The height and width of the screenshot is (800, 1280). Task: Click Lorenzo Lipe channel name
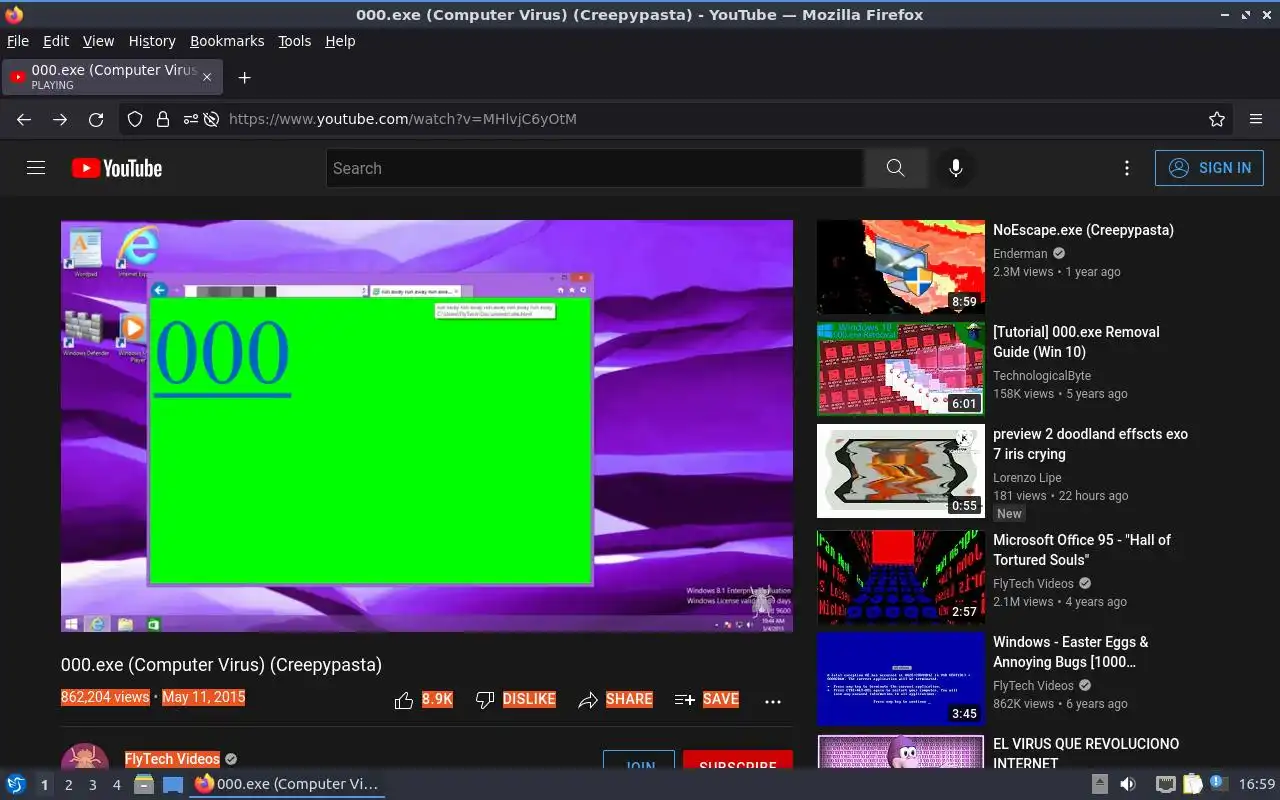(1027, 478)
